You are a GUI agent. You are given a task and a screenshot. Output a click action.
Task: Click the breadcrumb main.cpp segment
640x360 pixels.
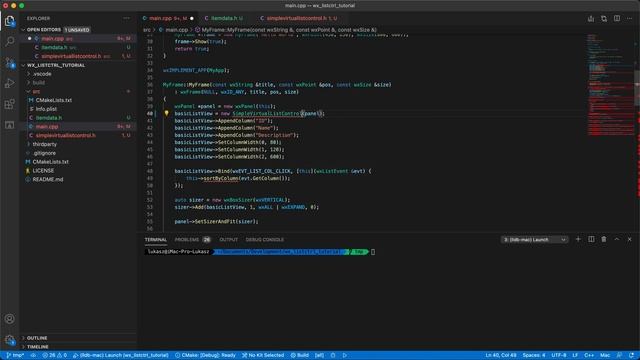coord(176,30)
